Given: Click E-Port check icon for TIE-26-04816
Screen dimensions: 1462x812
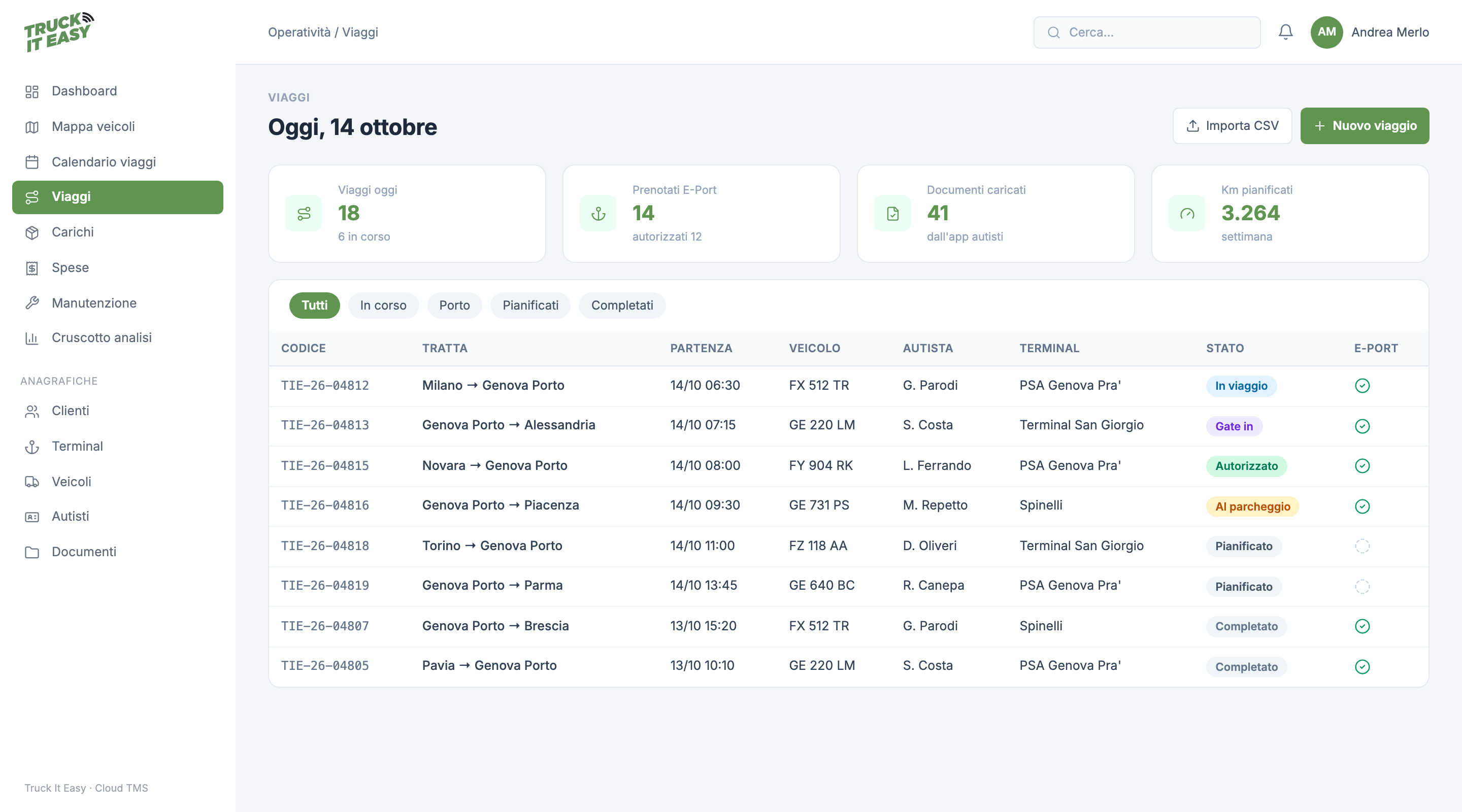Looking at the screenshot, I should [1362, 506].
